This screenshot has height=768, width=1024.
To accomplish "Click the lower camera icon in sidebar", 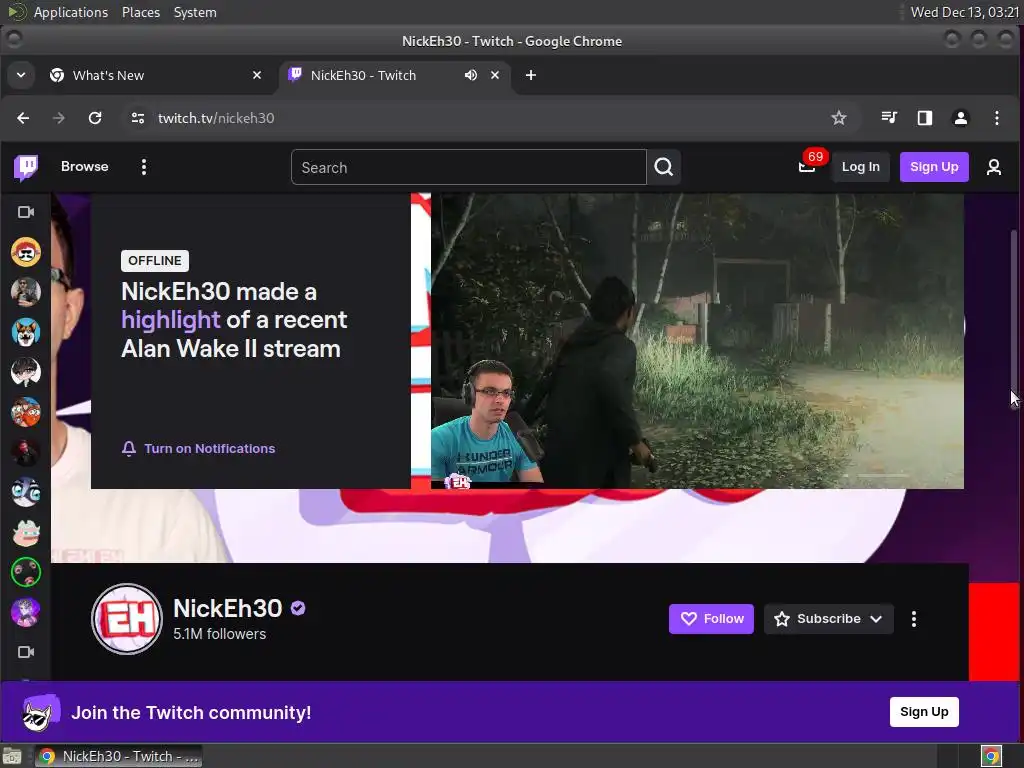I will point(25,652).
